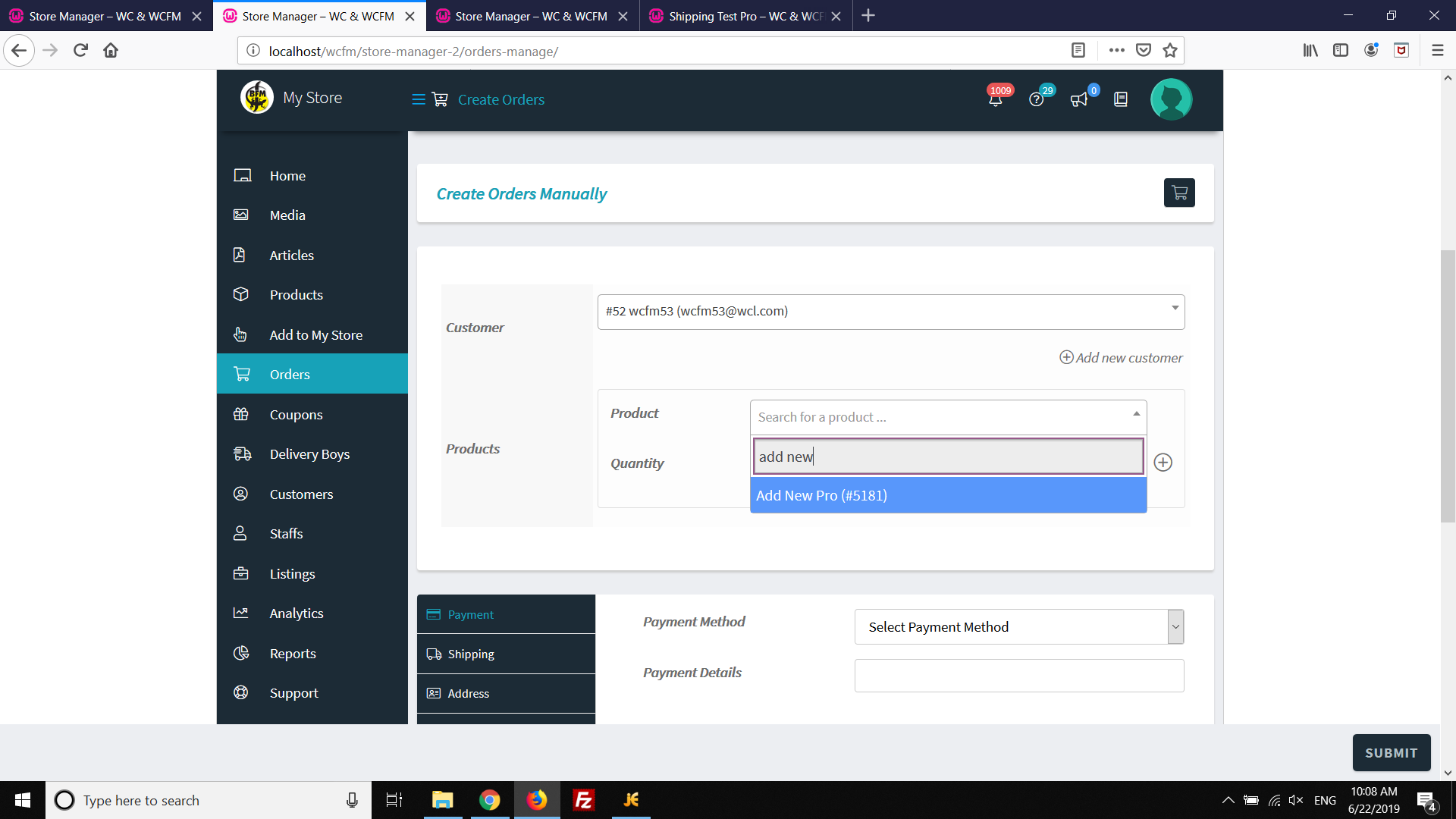Open page actions three-dot menu
Viewport: 1456px width, 819px height.
(x=1116, y=51)
